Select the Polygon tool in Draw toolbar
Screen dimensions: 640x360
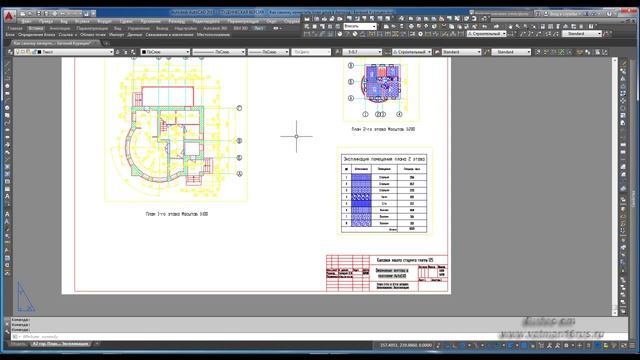click(x=7, y=86)
